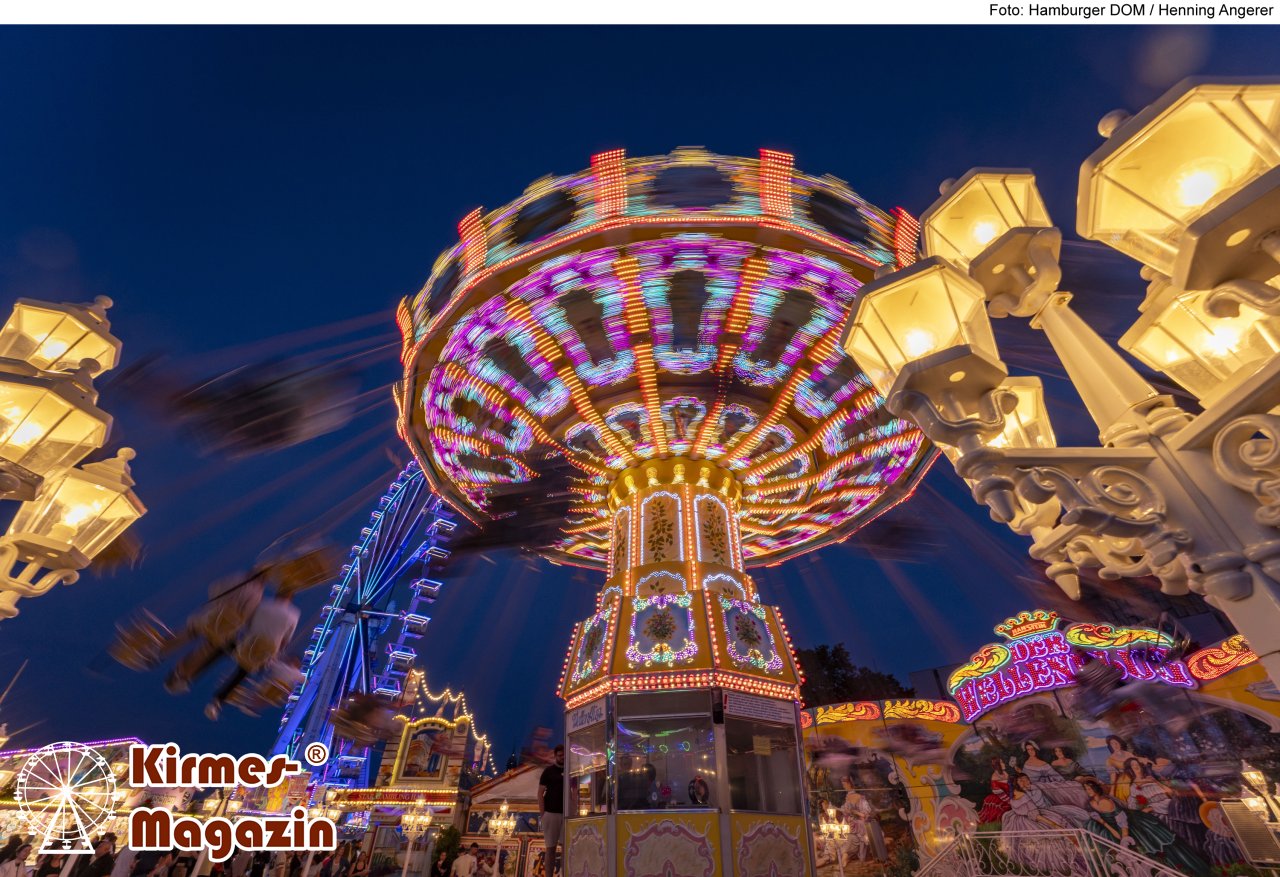The height and width of the screenshot is (877, 1280).
Task: Click the "Magazin" watermark text
Action: [232, 832]
